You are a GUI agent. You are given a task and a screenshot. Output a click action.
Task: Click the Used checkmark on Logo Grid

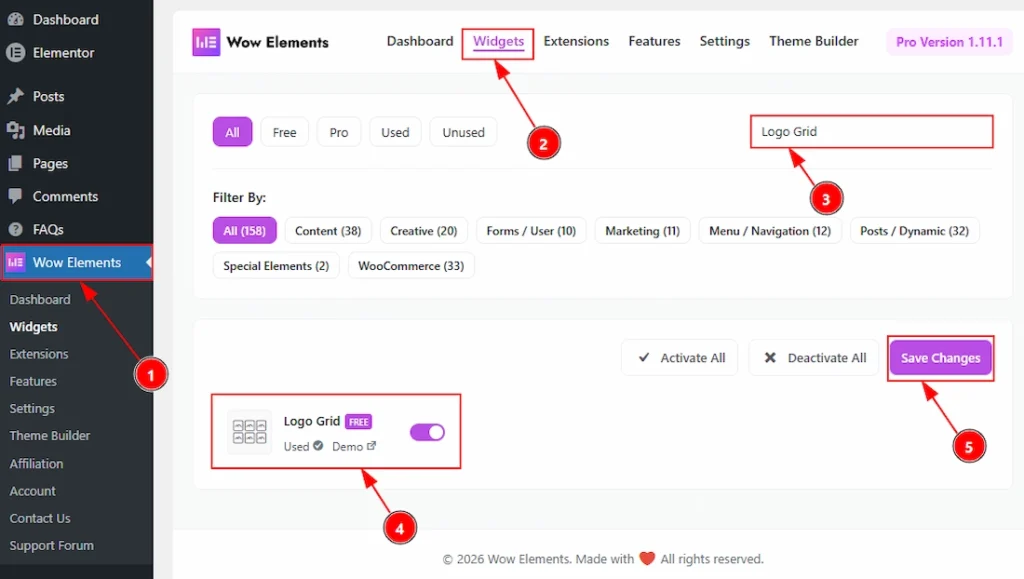(318, 446)
